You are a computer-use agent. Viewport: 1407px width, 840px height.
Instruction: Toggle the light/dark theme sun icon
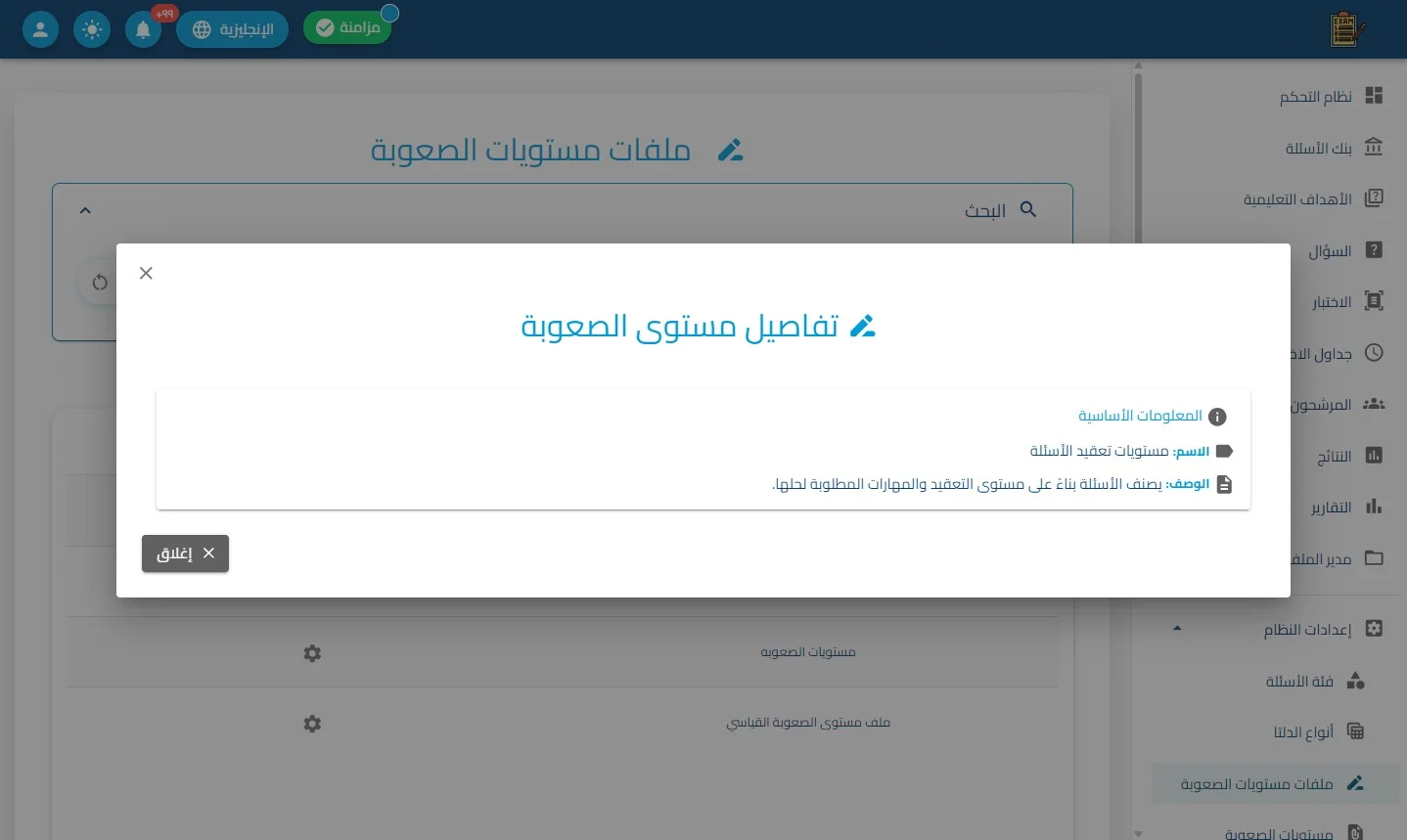point(92,29)
